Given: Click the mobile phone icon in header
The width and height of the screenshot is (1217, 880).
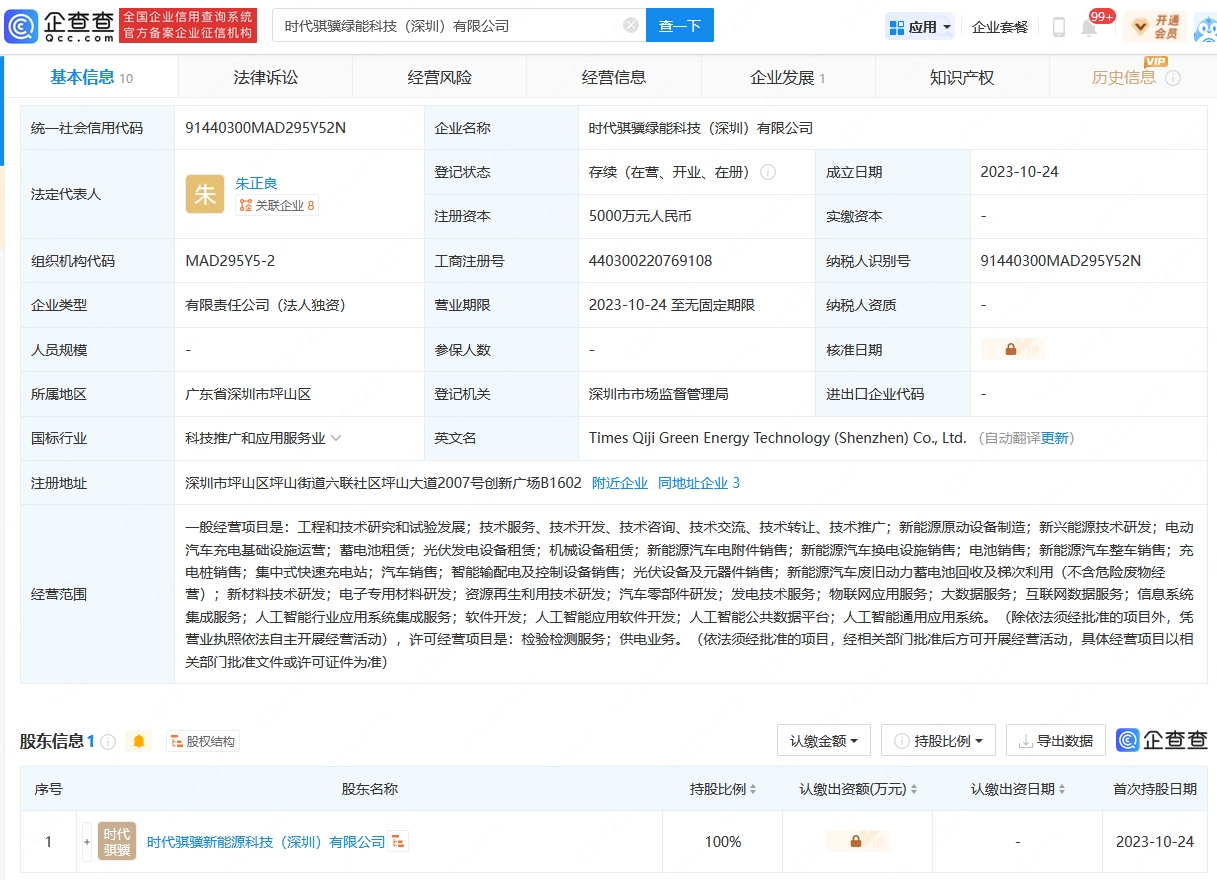Looking at the screenshot, I should click(x=1058, y=27).
